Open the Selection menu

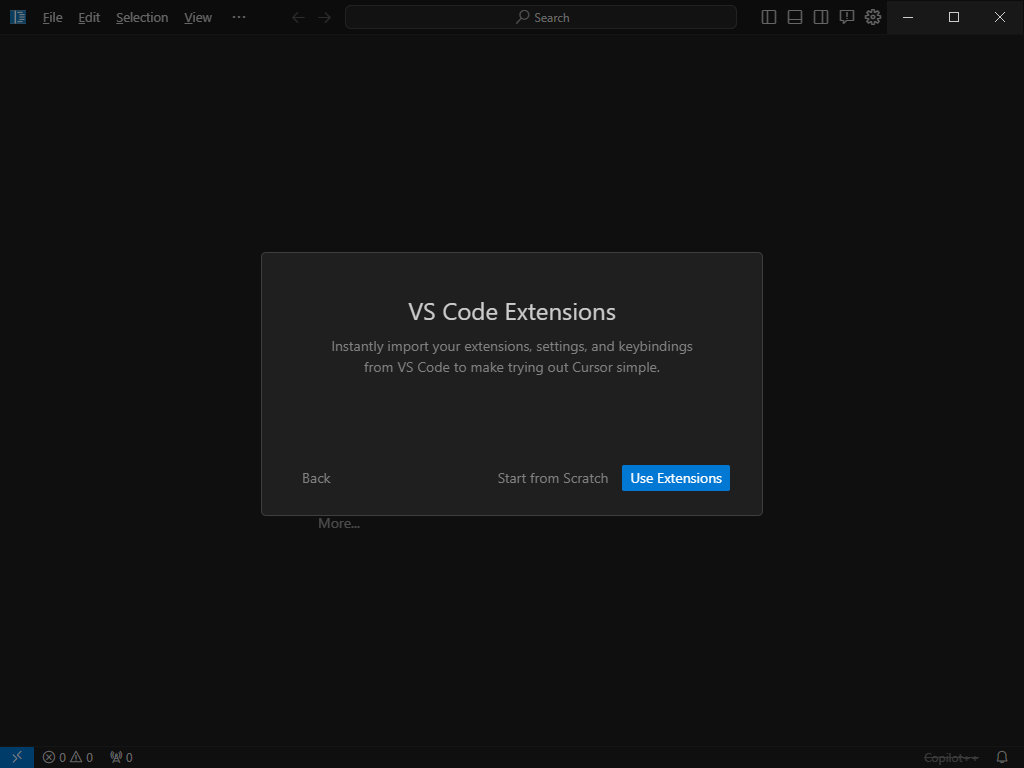(142, 18)
